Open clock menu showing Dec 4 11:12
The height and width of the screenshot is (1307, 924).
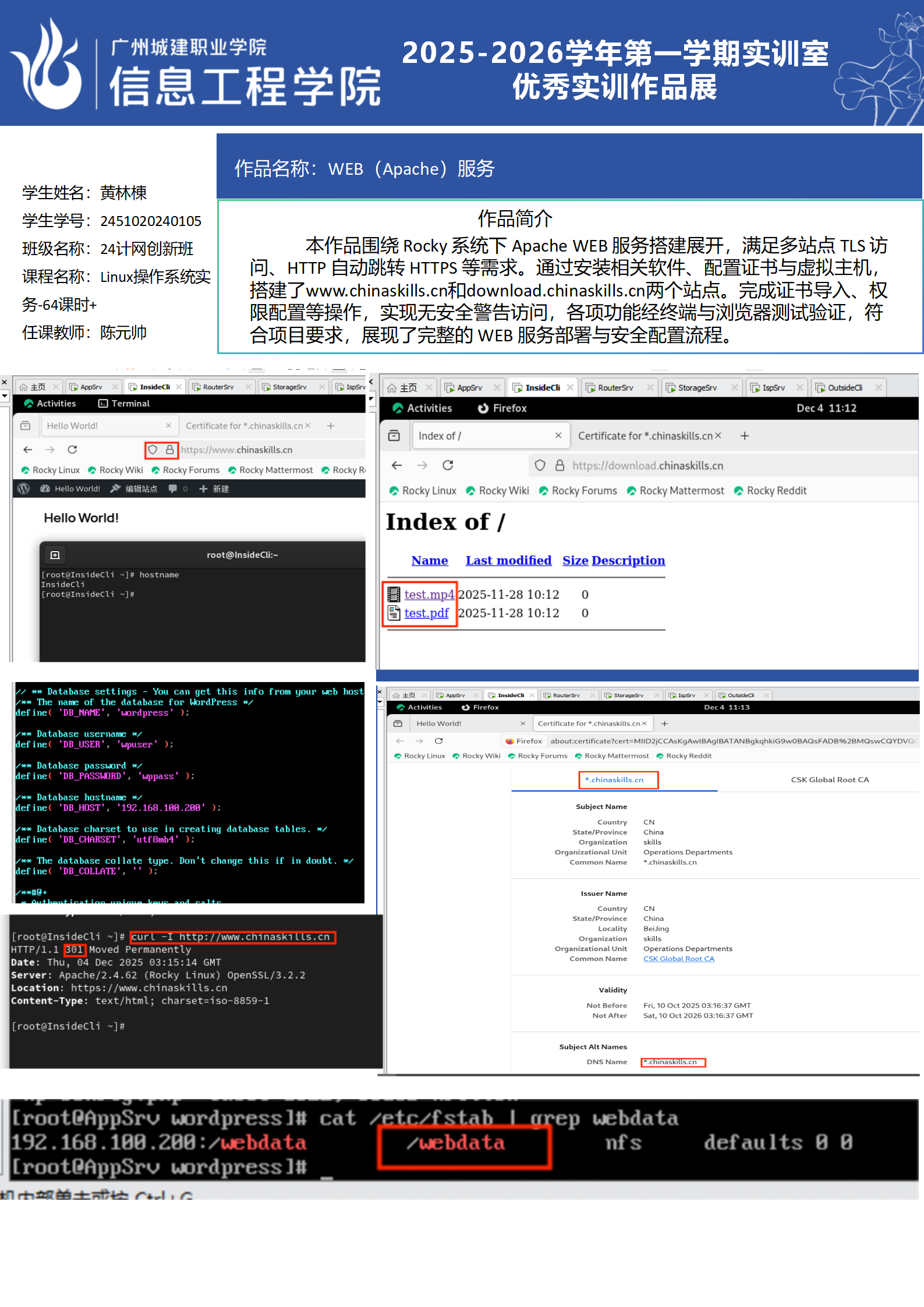826,408
